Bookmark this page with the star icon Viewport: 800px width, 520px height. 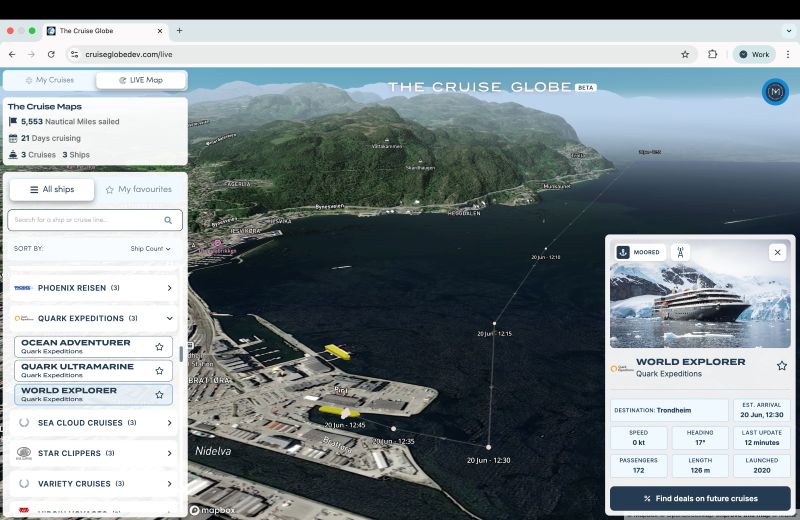click(685, 54)
